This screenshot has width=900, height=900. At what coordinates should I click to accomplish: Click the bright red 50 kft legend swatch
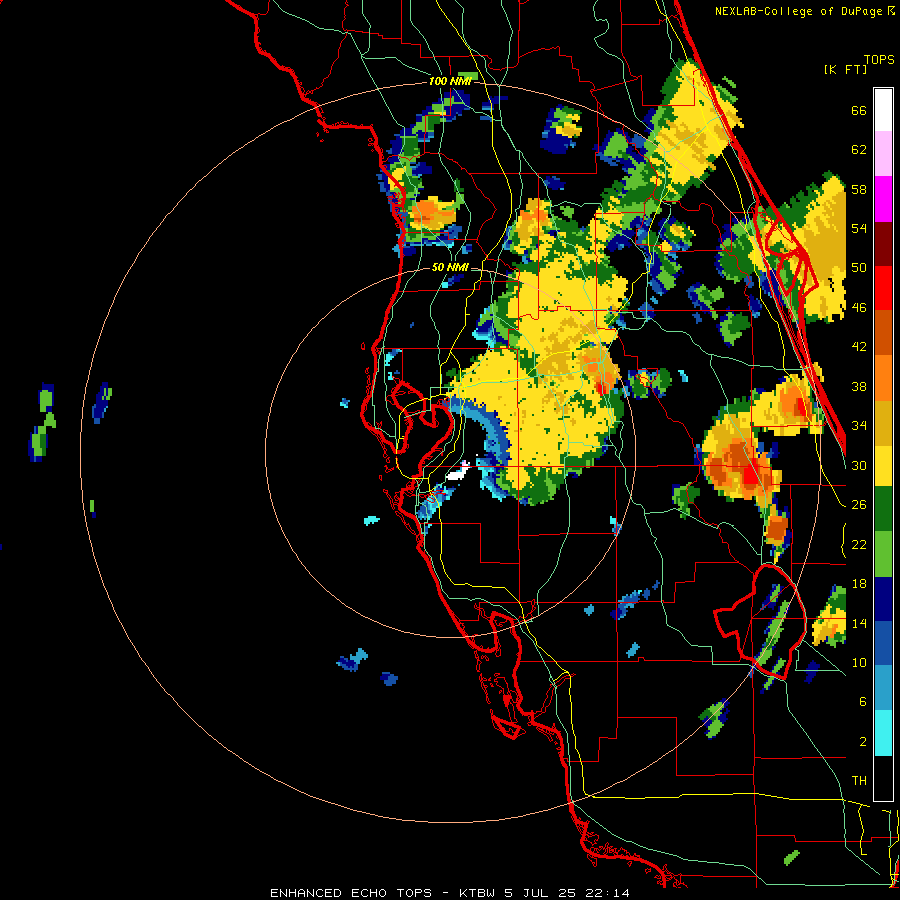883,288
